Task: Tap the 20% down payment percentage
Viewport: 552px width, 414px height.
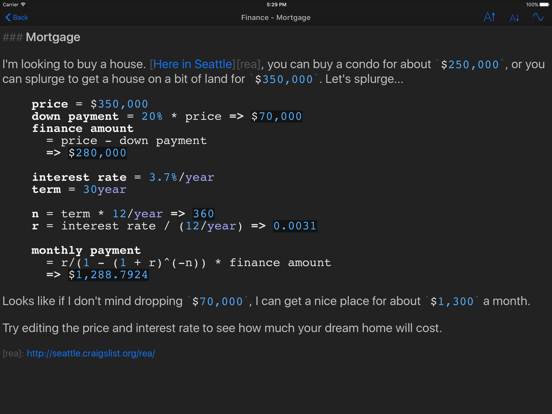Action: 152,116
